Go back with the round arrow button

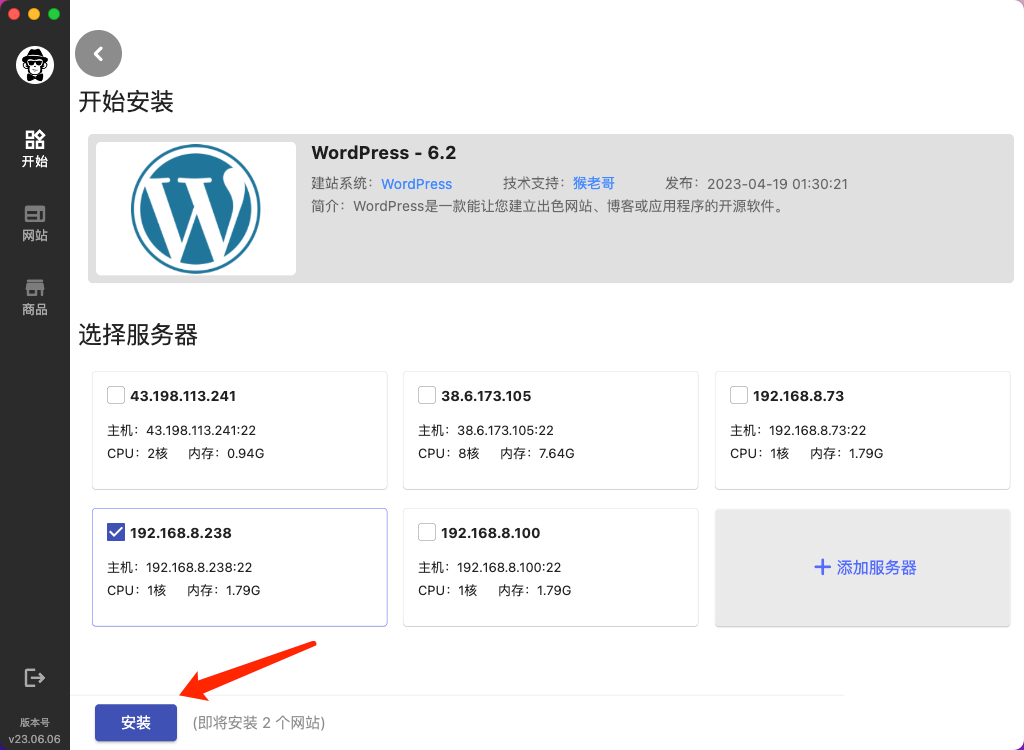(99, 54)
